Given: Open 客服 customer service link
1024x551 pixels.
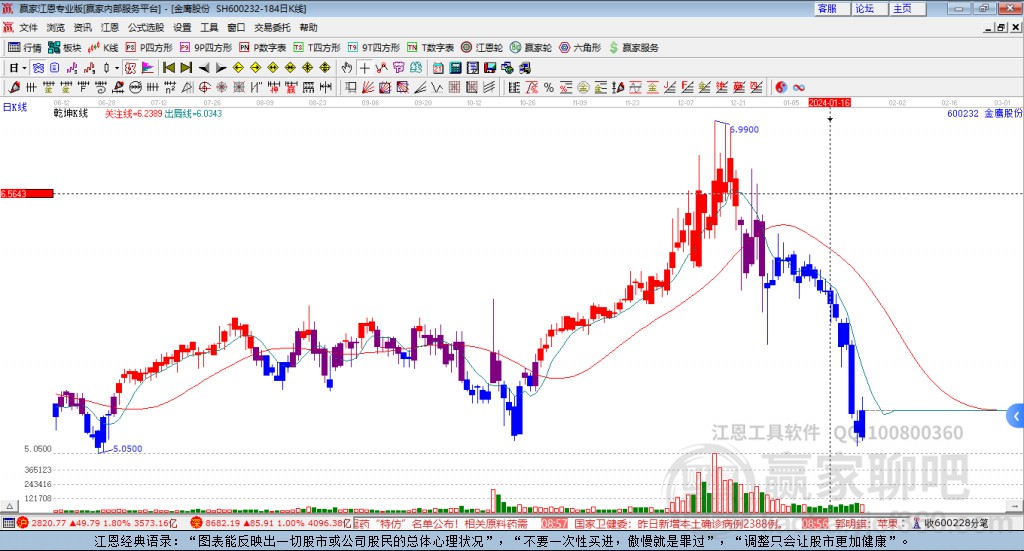Looking at the screenshot, I should tap(831, 8).
